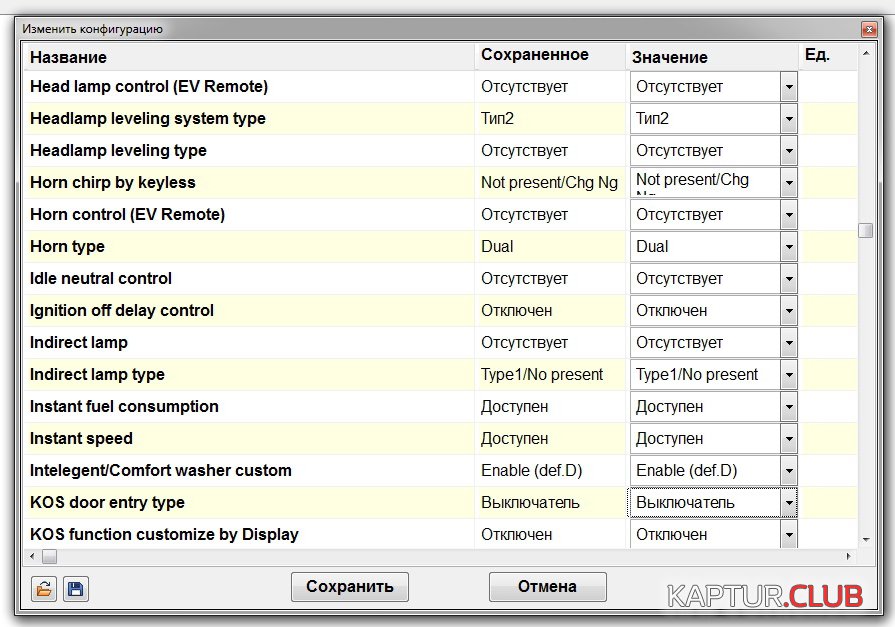The image size is (895, 627).
Task: Expand Headlamp leveling system type dropdown
Action: tap(789, 119)
